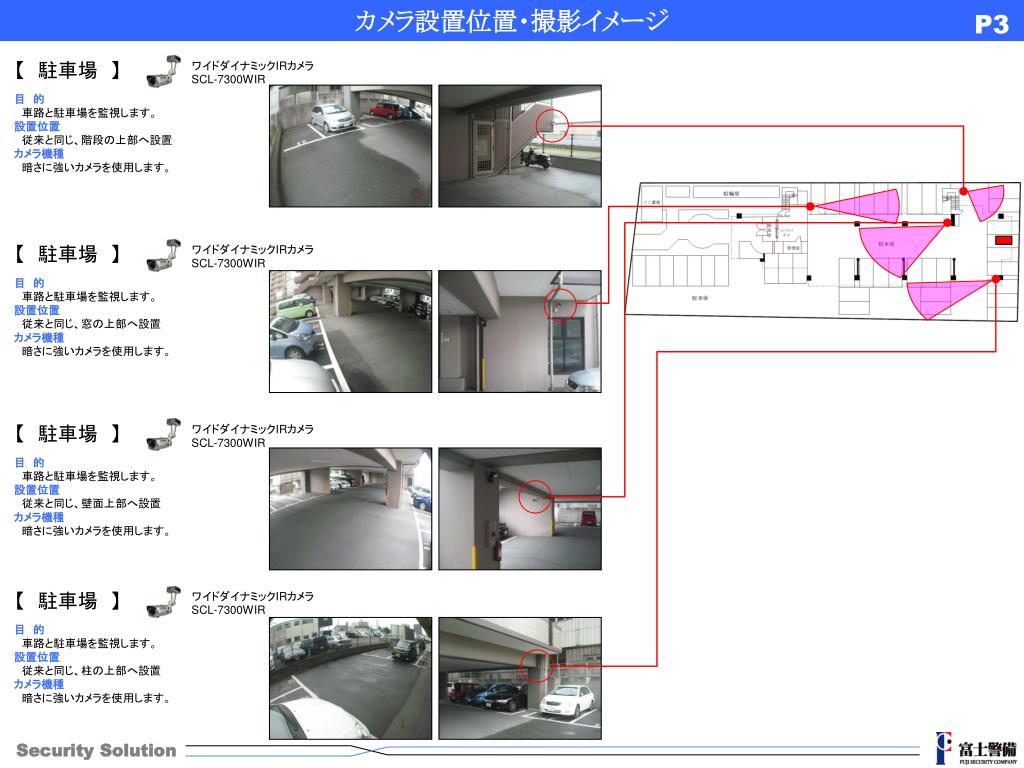Open the camera-view photo showing the green car
This screenshot has width=1024, height=768.
[351, 331]
